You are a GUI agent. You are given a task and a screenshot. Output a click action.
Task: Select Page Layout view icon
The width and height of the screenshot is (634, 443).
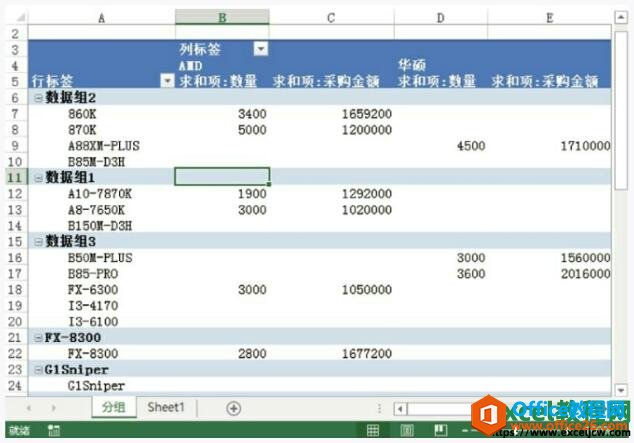(407, 430)
